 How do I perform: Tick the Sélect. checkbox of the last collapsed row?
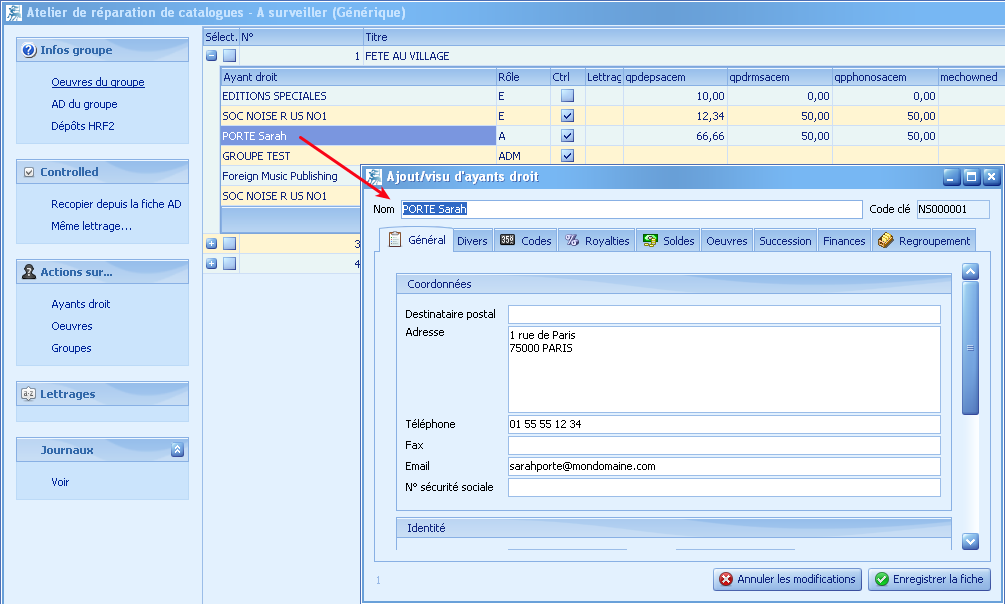(229, 264)
